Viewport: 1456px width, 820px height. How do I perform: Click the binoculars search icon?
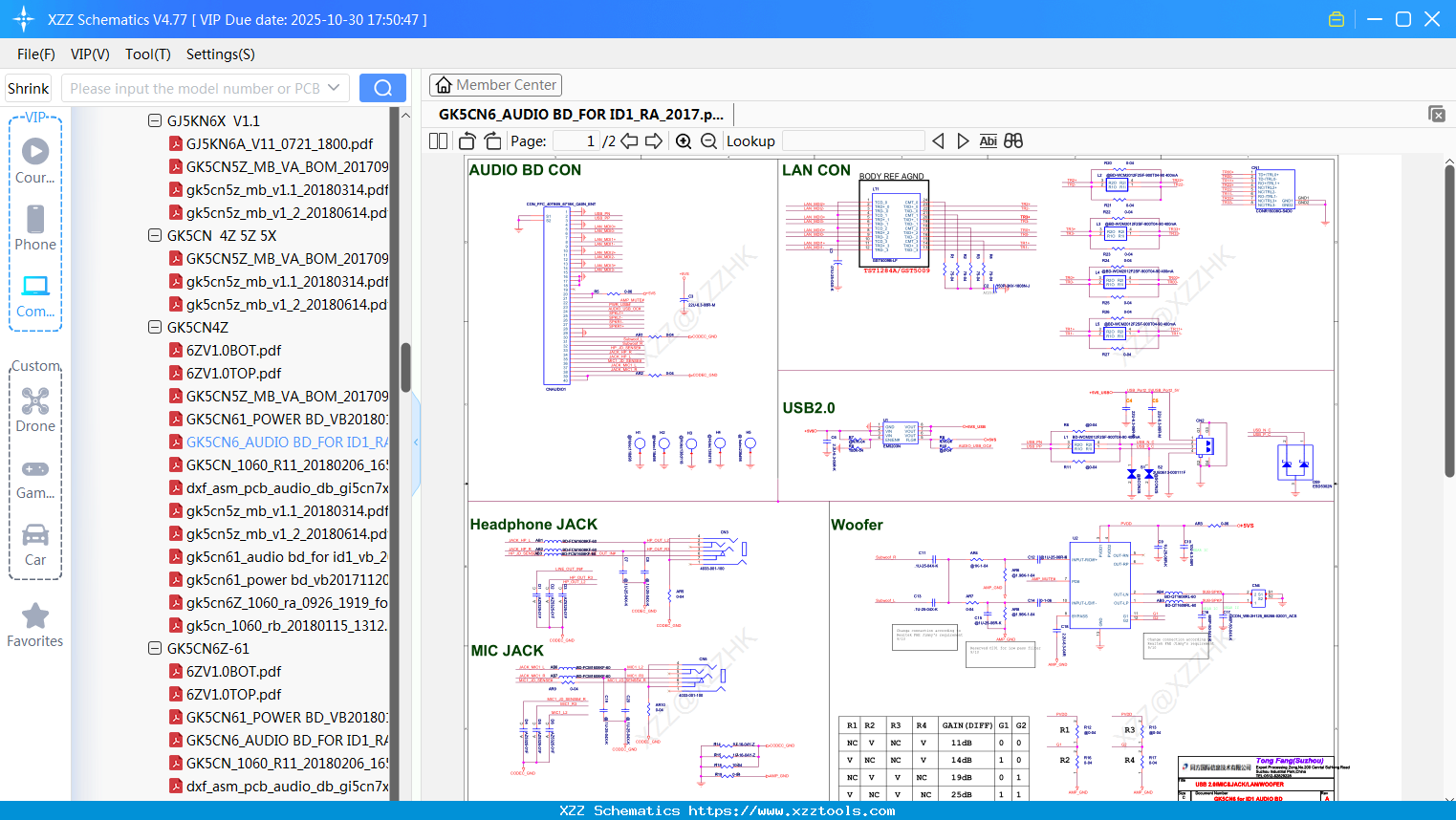[x=1013, y=141]
